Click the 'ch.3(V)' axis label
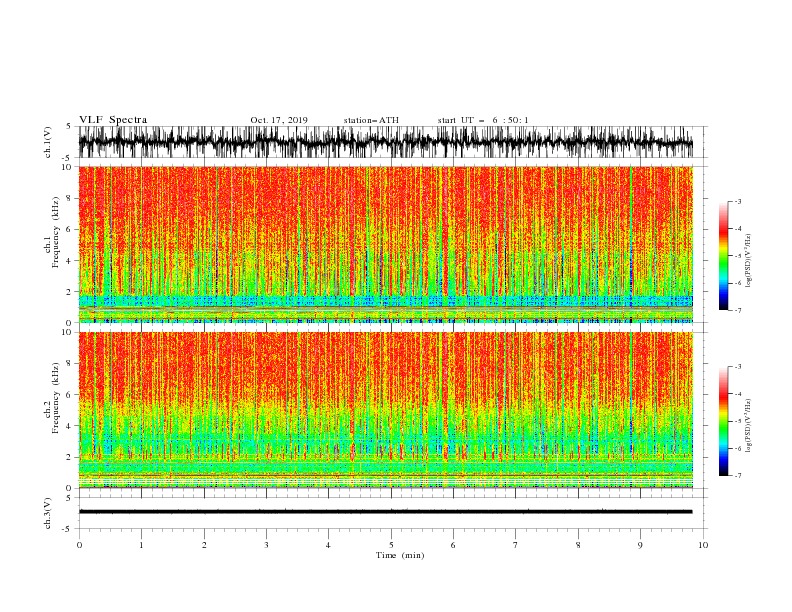The width and height of the screenshot is (792, 612). [x=48, y=513]
